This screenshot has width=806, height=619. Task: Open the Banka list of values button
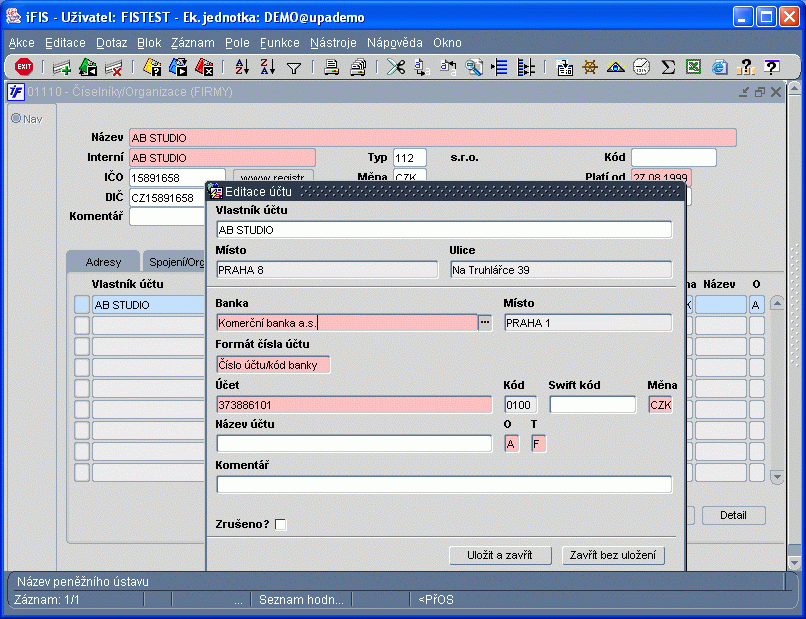point(485,323)
